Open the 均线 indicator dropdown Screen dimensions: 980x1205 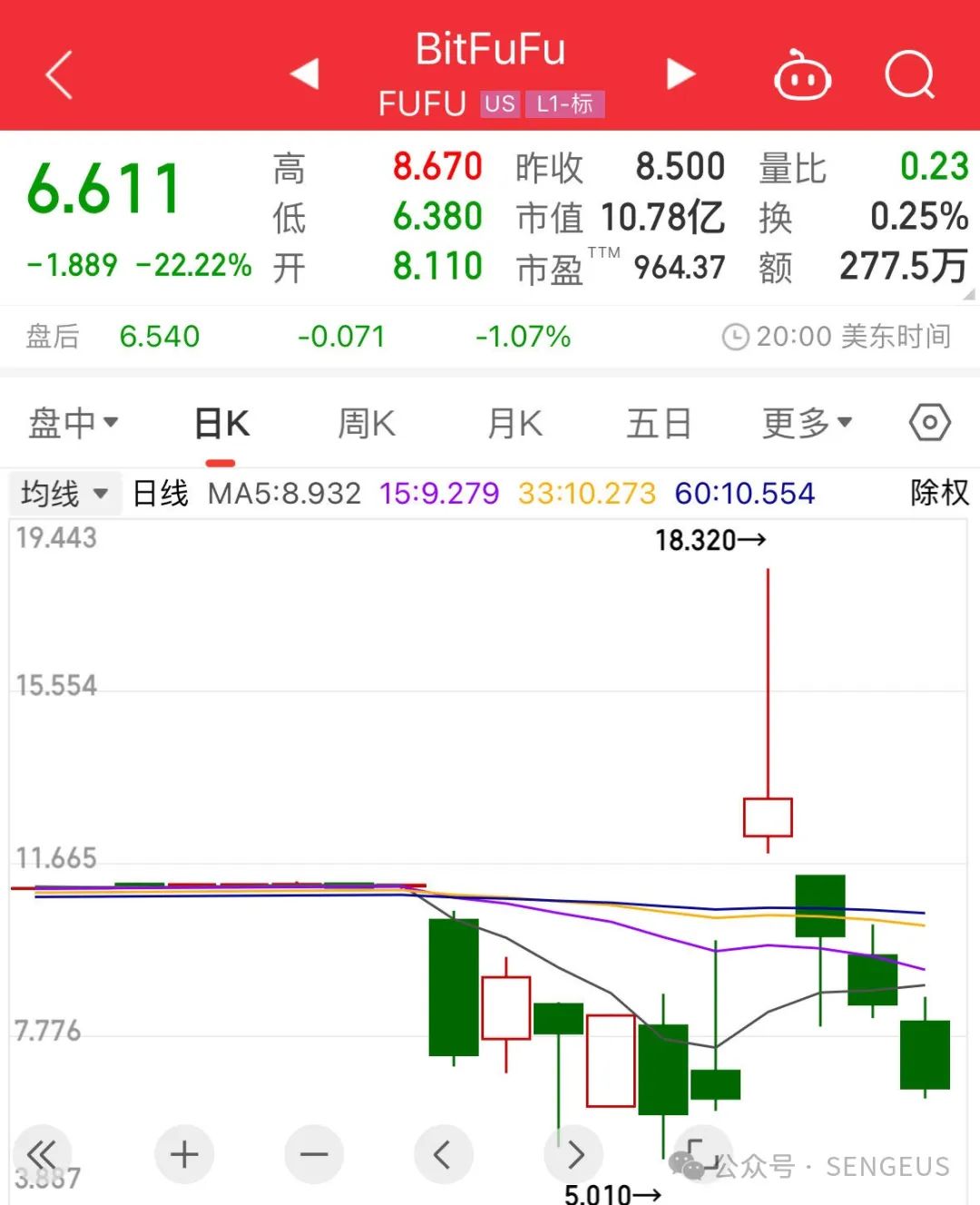click(64, 494)
